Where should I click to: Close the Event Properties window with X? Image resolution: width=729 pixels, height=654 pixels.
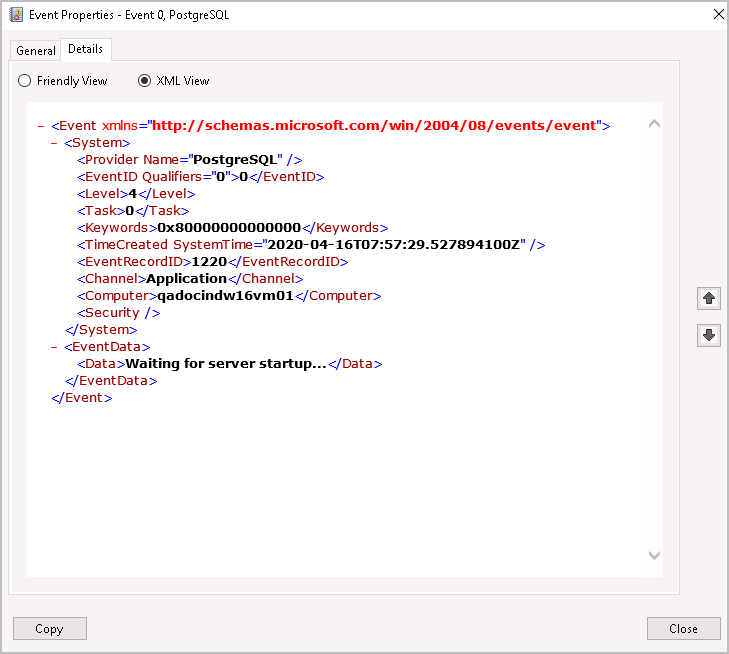click(718, 14)
